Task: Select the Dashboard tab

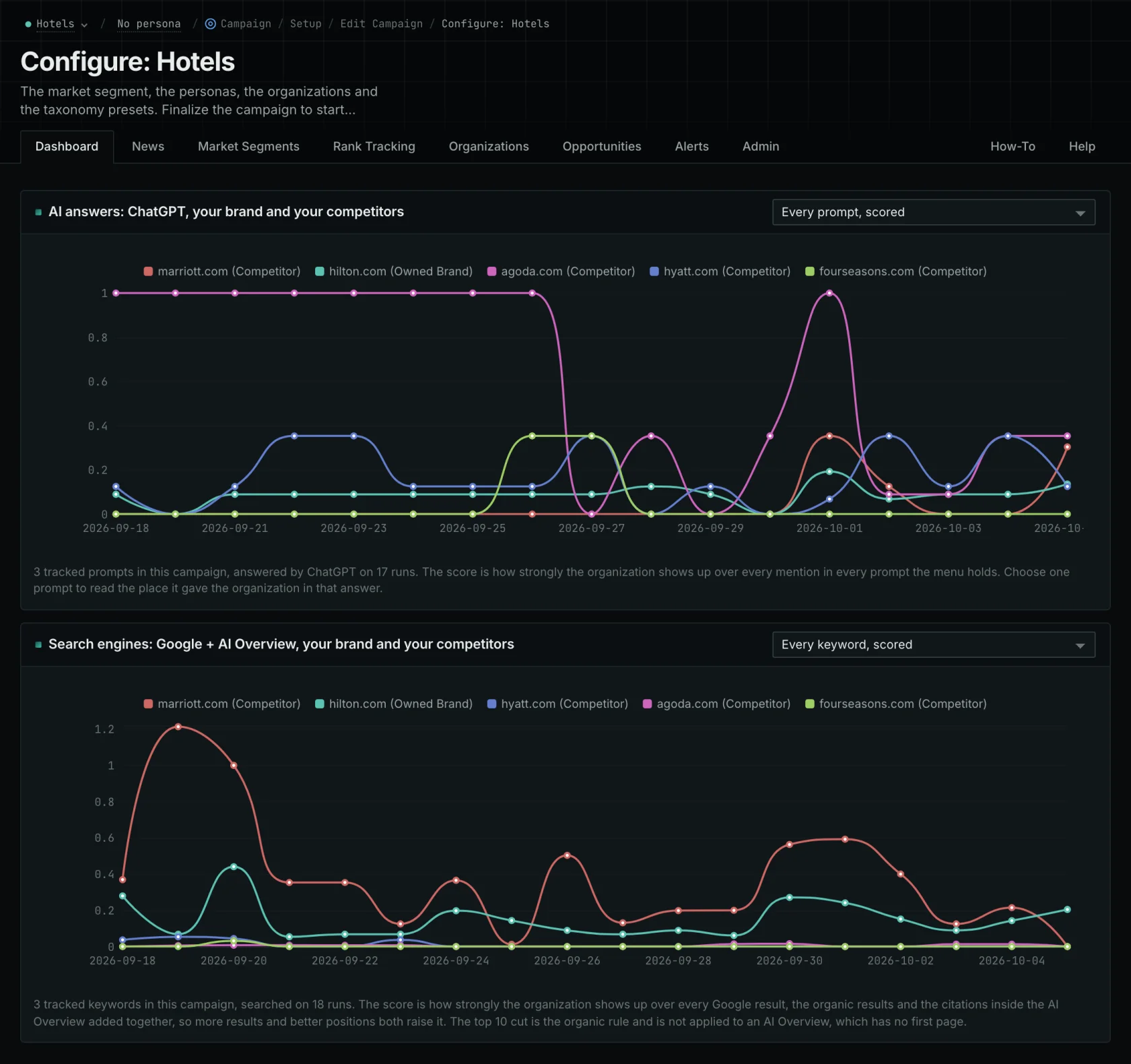Action: pos(67,146)
